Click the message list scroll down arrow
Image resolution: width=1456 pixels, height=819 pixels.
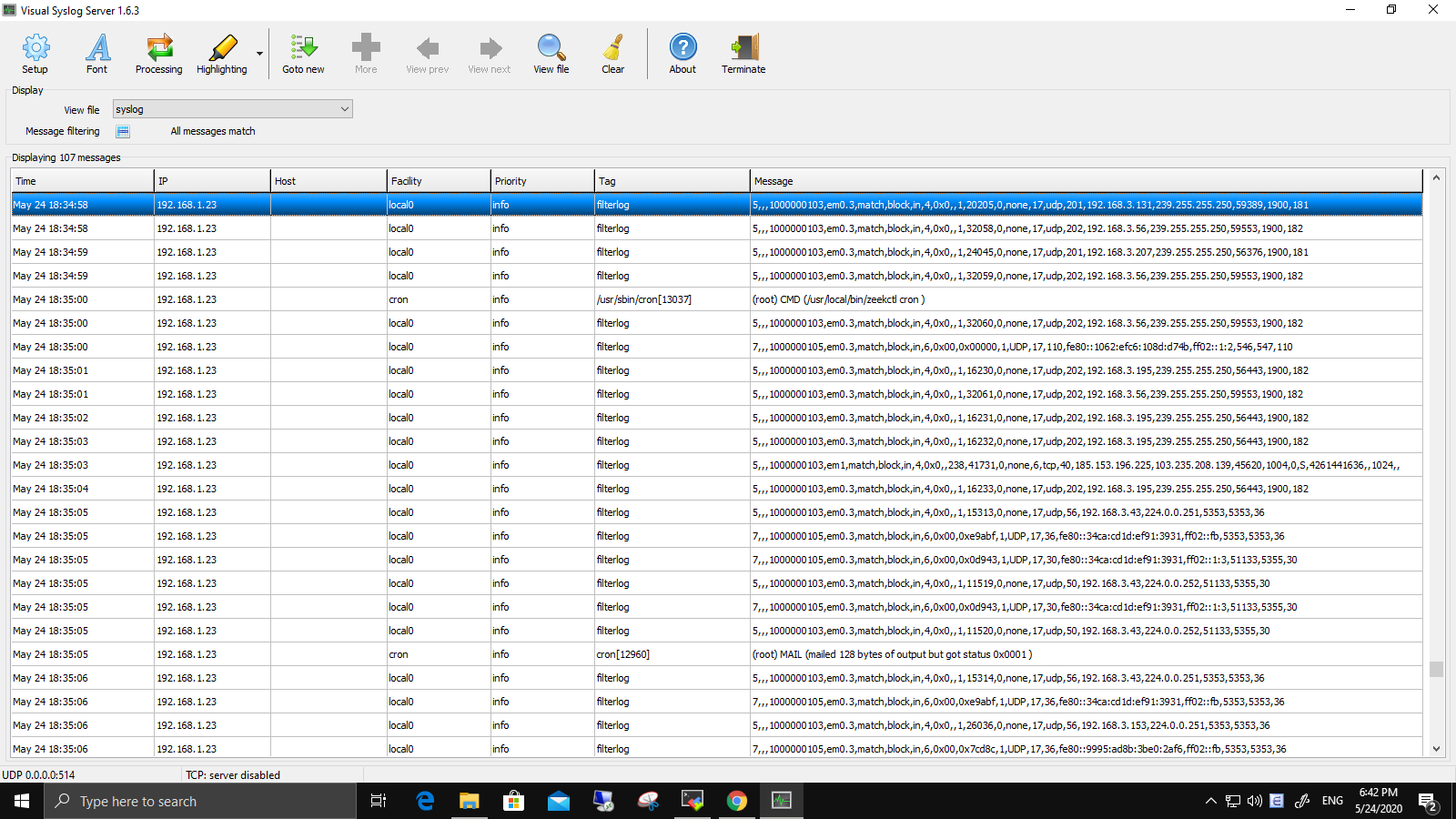(1436, 749)
